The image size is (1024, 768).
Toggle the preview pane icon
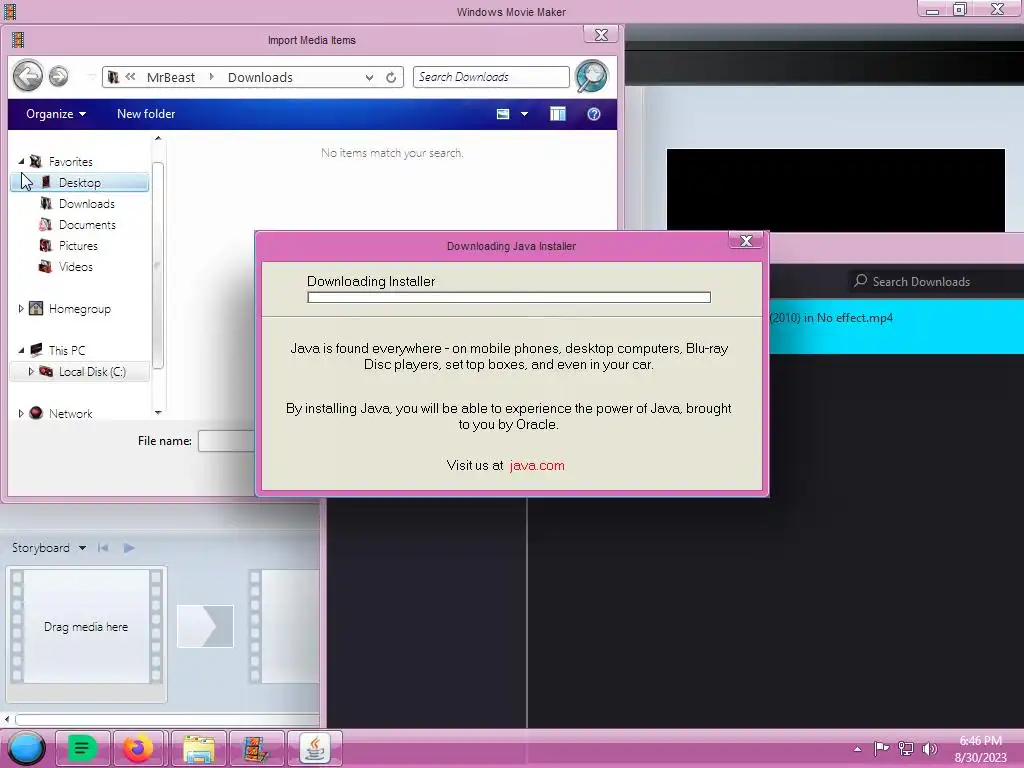(558, 114)
